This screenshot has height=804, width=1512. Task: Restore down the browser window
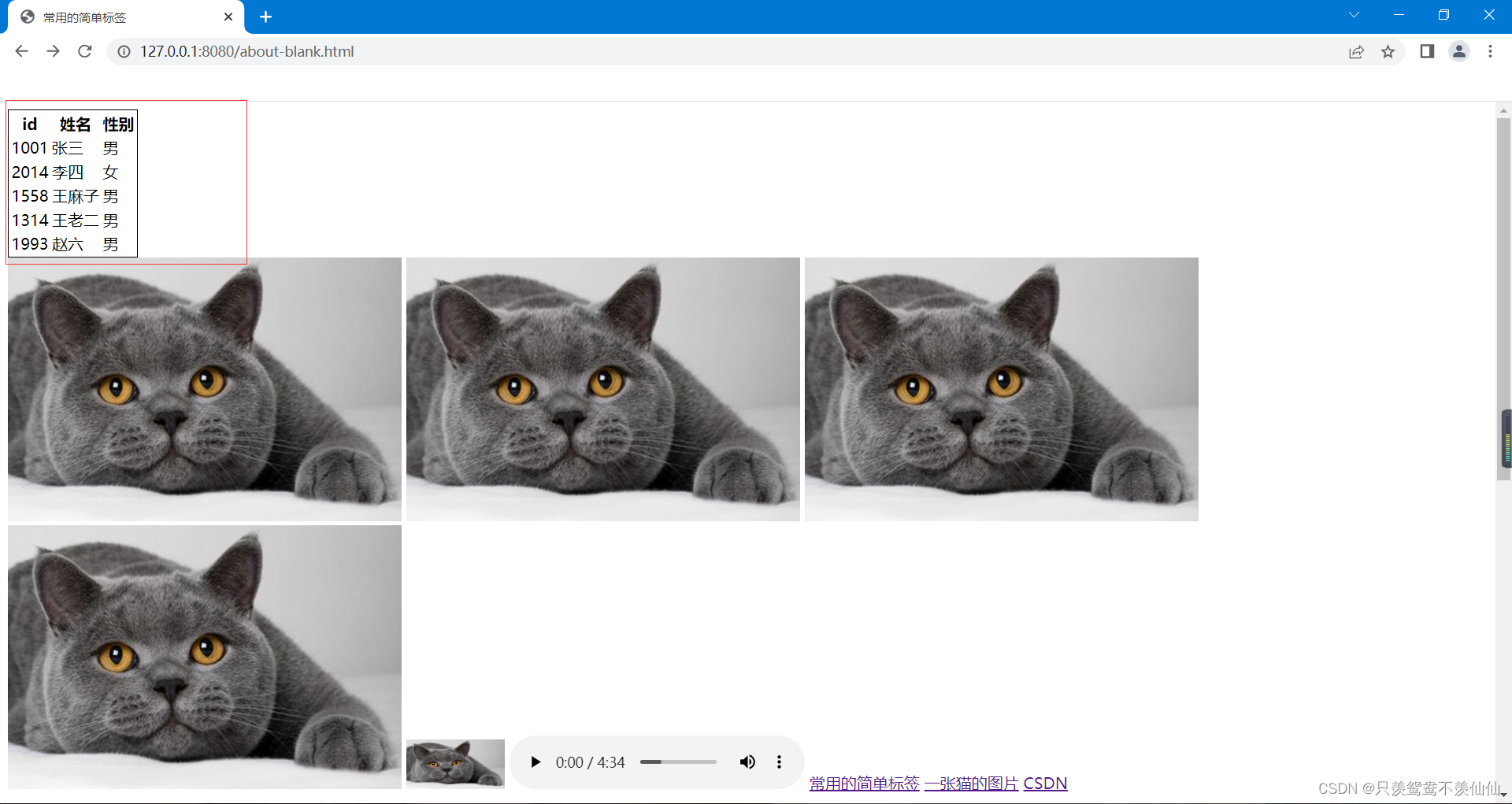point(1443,15)
